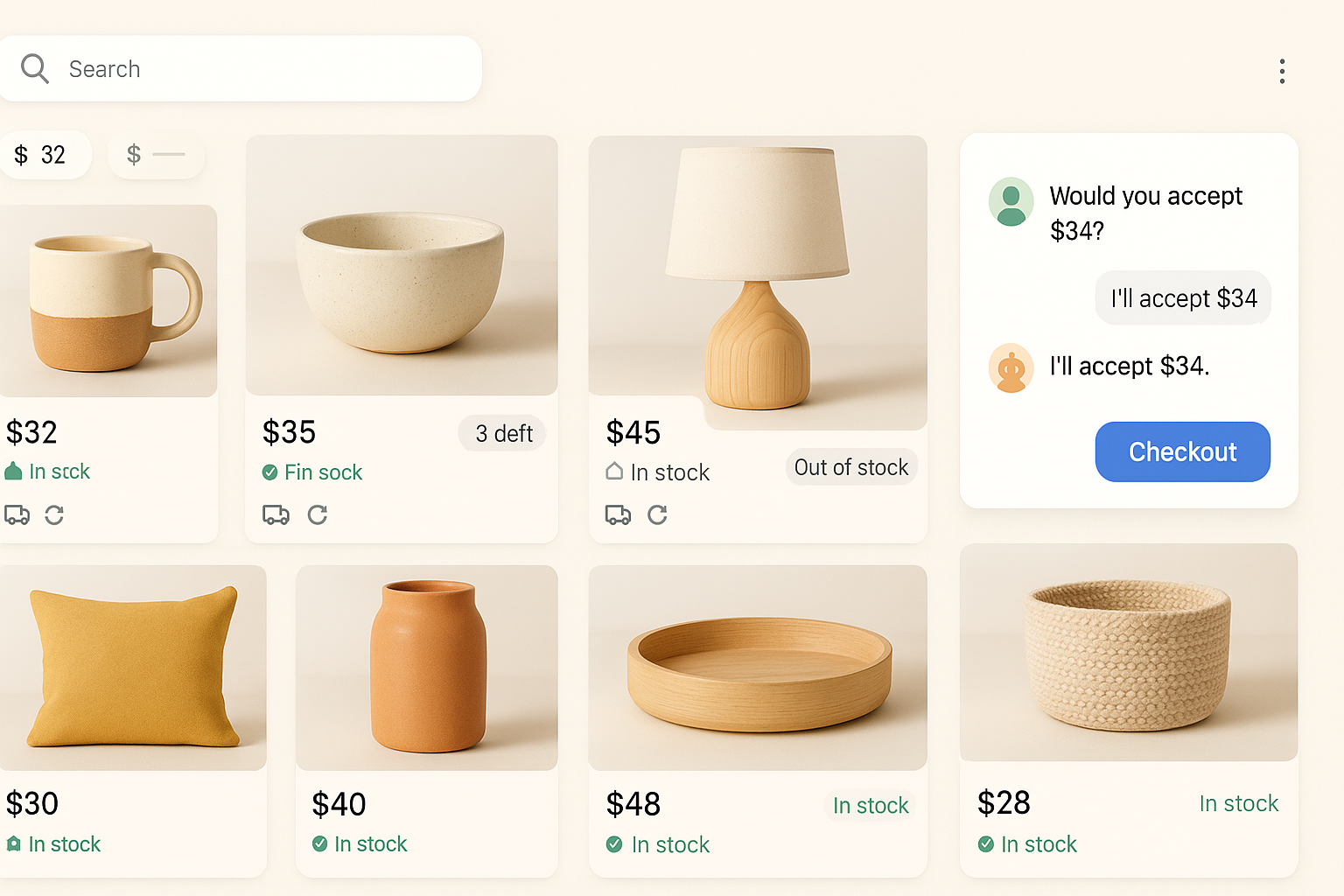Click "In stock" tag beside $48 tray
Screen dimensions: 1344x896
click(870, 806)
